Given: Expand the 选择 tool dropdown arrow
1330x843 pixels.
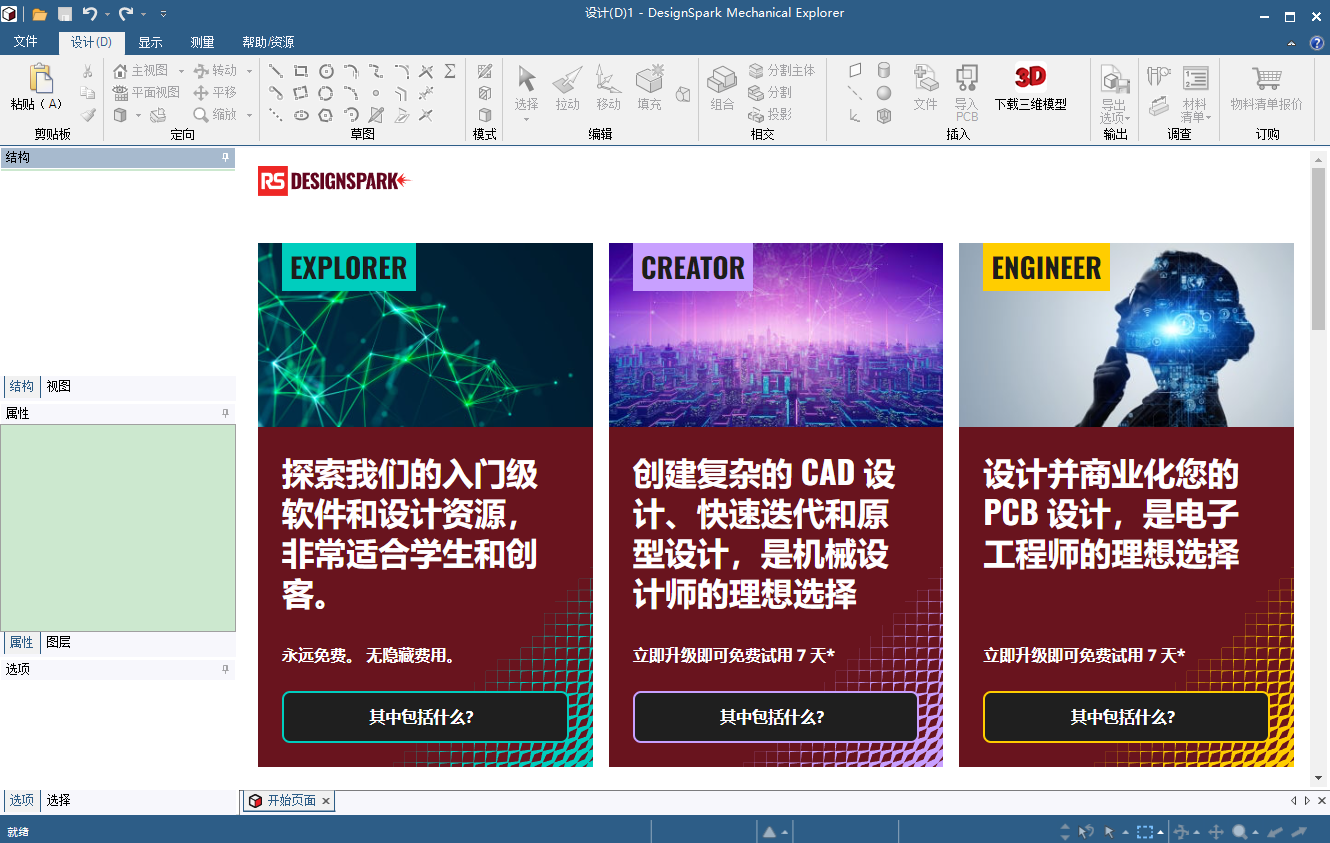Looking at the screenshot, I should click(526, 119).
